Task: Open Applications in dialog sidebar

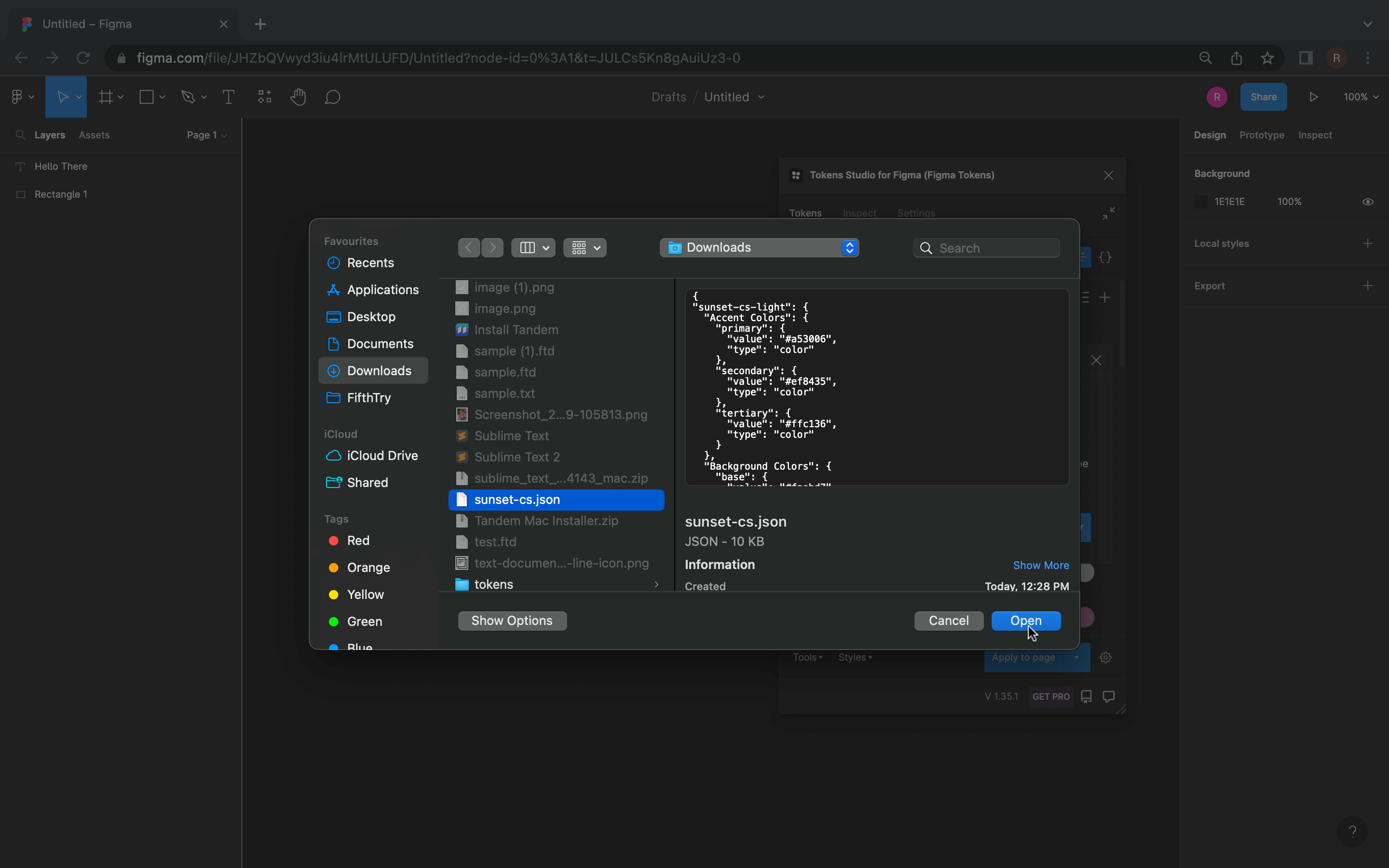Action: (373, 289)
